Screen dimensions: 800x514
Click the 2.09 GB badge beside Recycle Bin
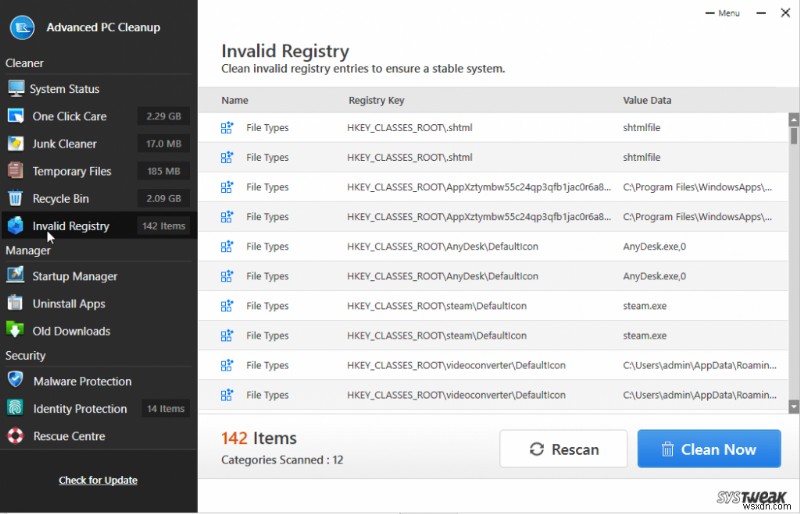164,199
